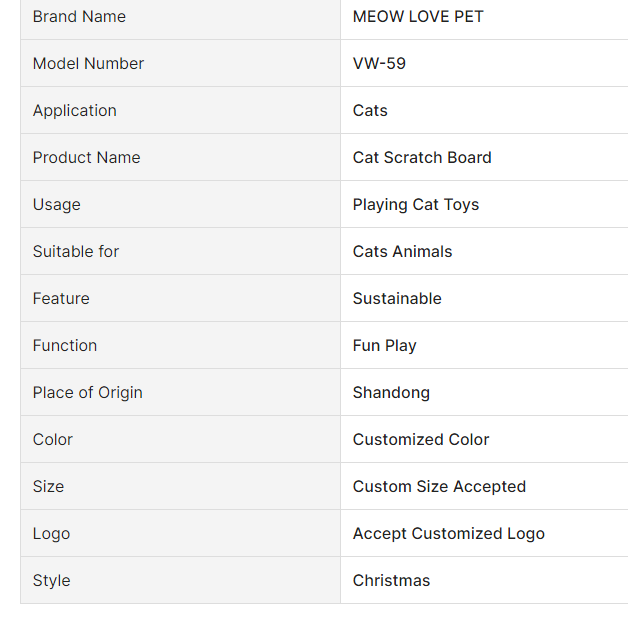Select the 'Cats Animals' value text
This screenshot has width=628, height=624.
click(402, 251)
